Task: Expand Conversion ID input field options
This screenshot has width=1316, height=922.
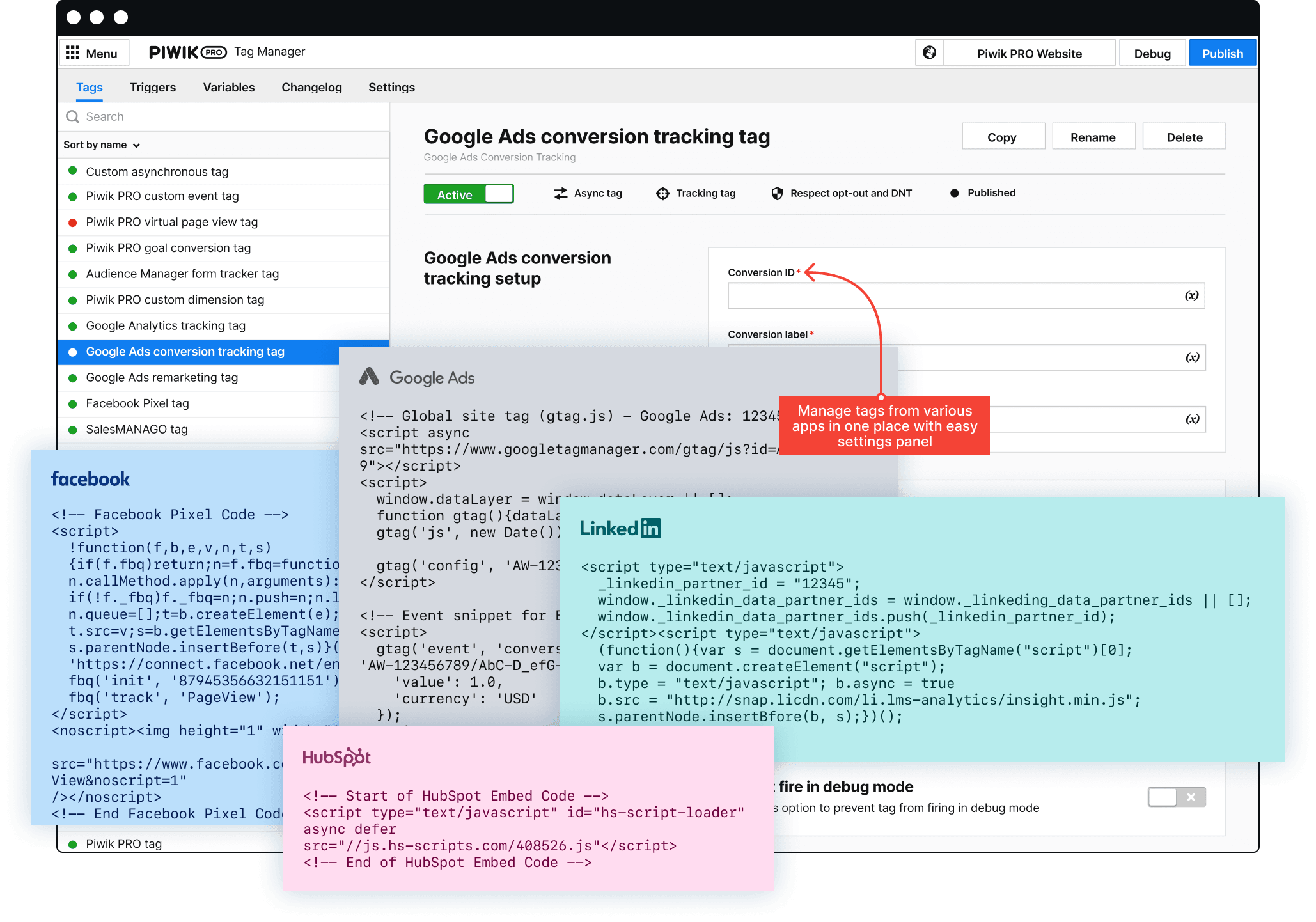Action: 1191,296
